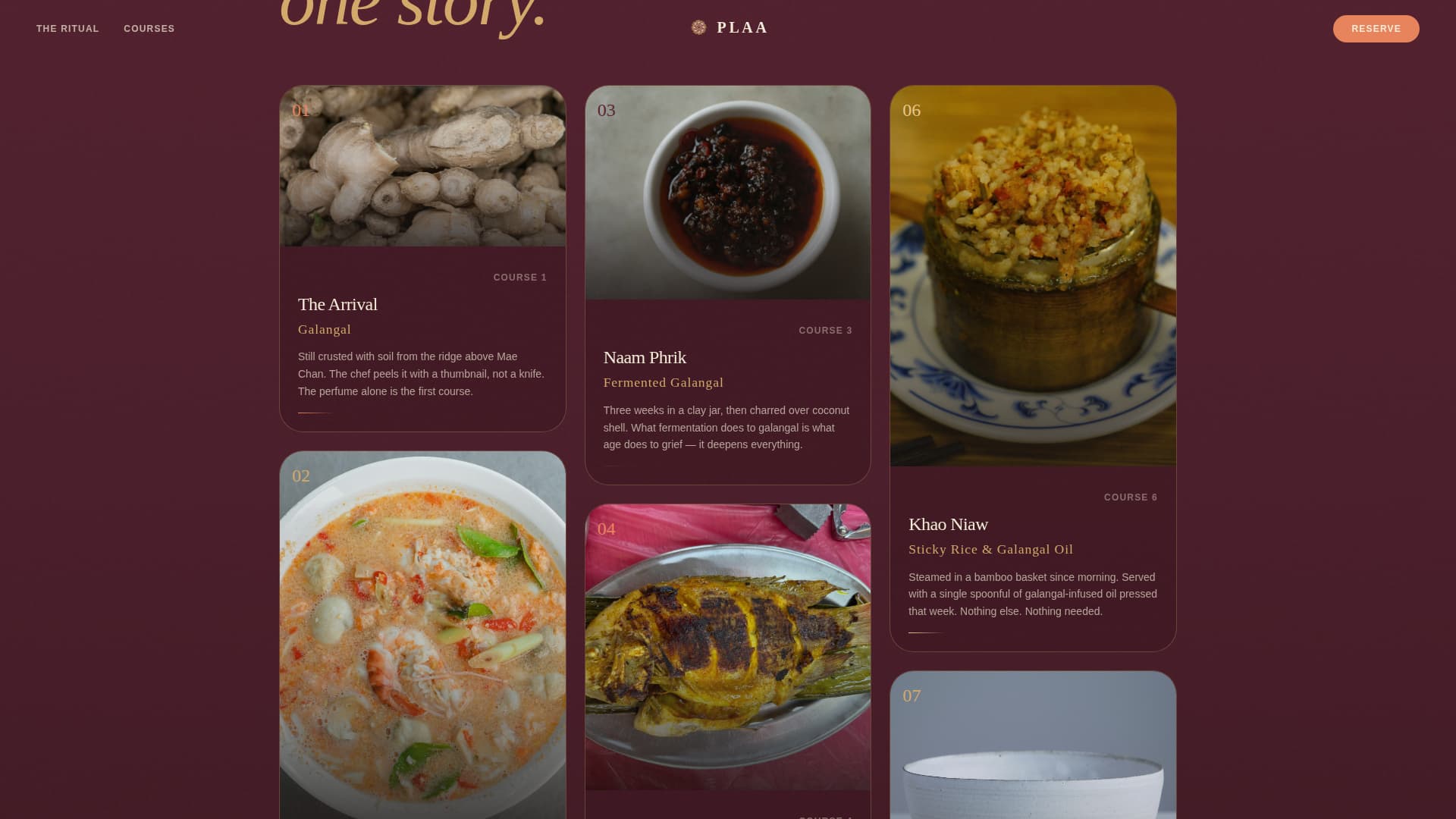Select the tom yum soup image

click(422, 635)
